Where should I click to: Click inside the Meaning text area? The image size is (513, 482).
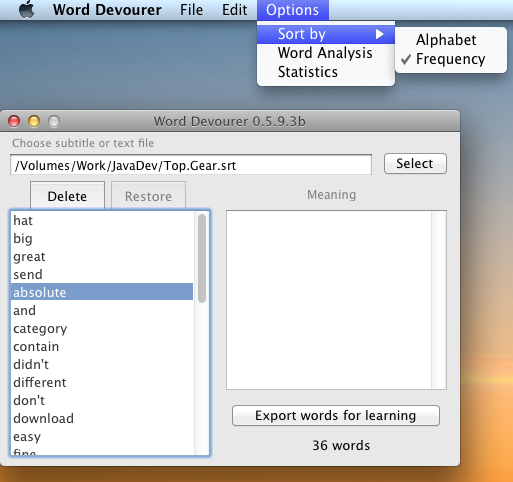[329, 300]
